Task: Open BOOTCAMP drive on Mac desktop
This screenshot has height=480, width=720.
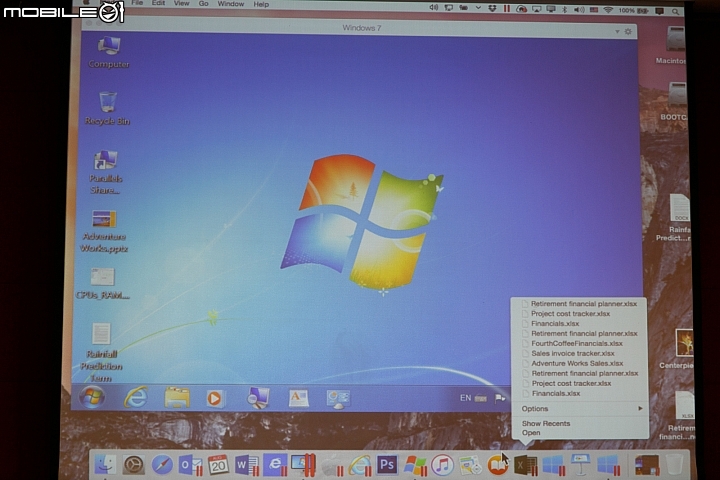Action: coord(674,102)
